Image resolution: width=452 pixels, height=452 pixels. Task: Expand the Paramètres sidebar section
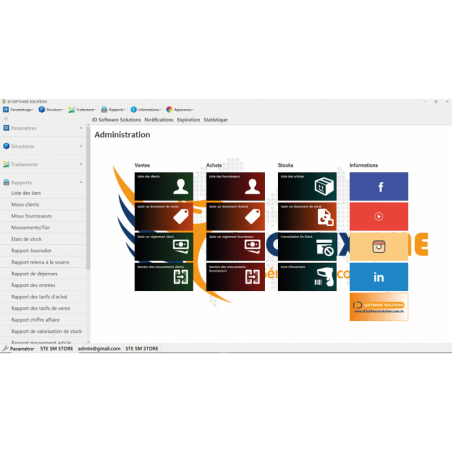point(43,128)
